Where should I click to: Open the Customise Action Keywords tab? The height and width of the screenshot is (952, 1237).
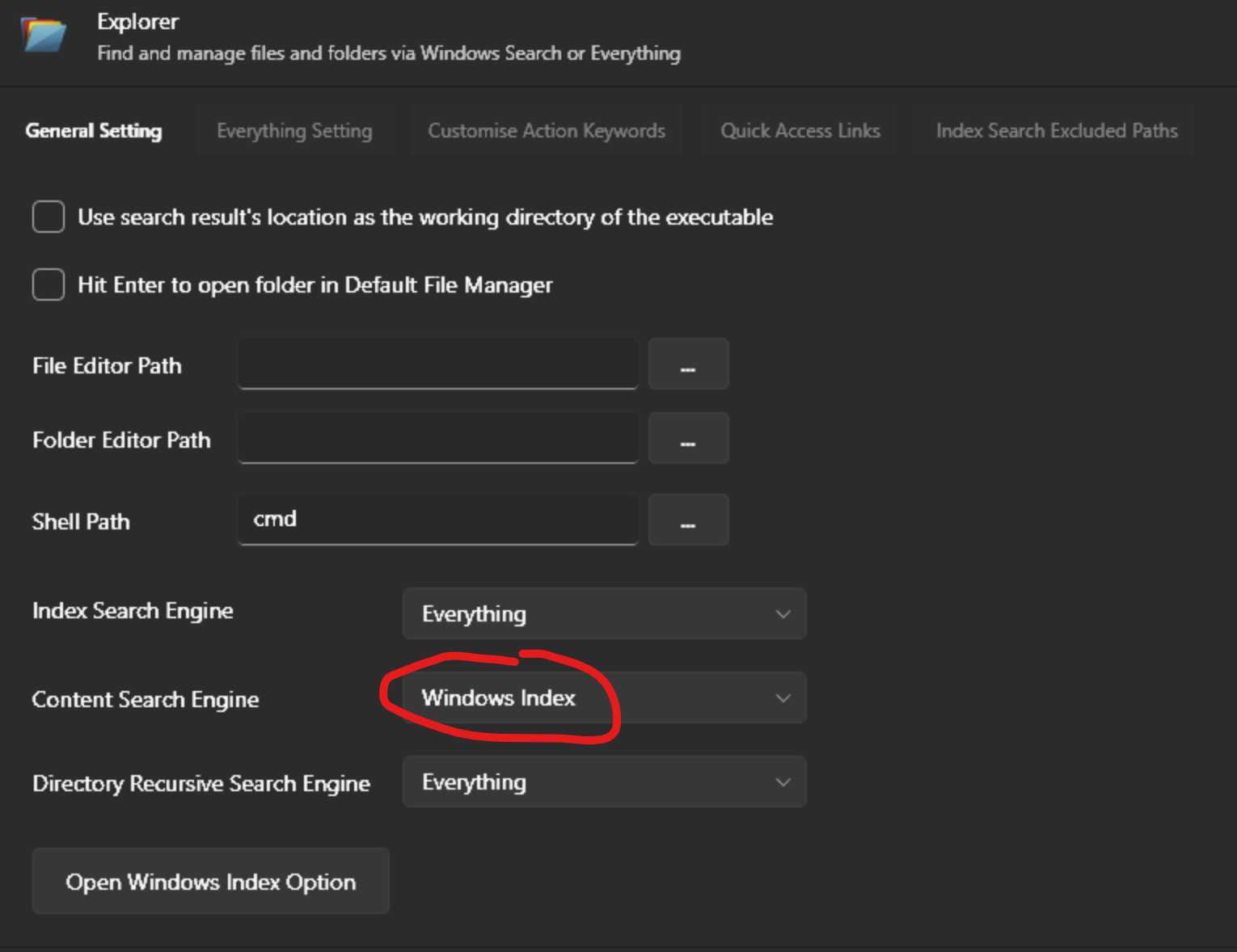pyautogui.click(x=547, y=130)
